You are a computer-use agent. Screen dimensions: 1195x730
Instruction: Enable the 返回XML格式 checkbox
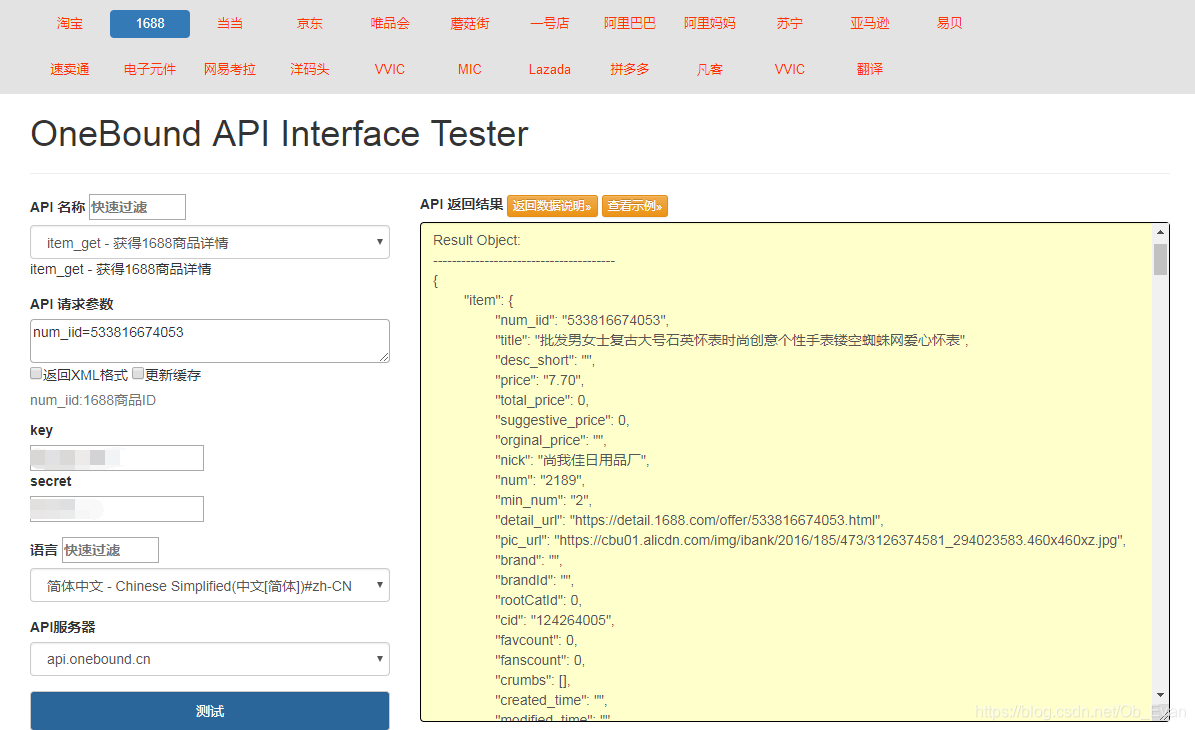tap(36, 373)
